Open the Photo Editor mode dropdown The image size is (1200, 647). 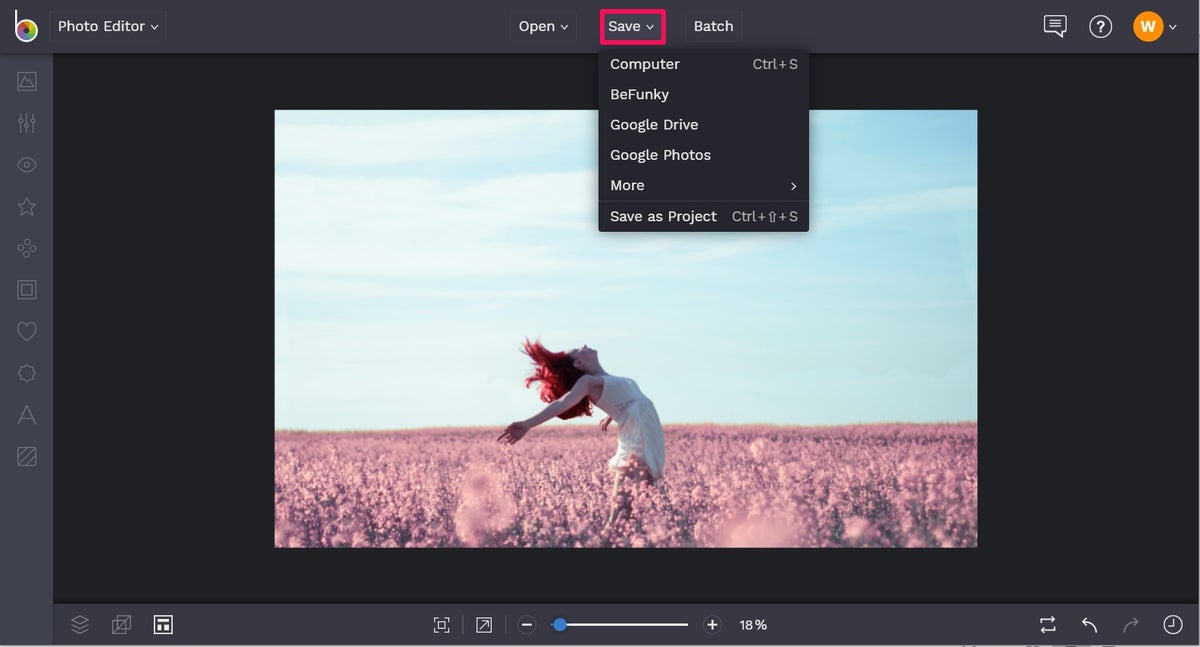107,26
